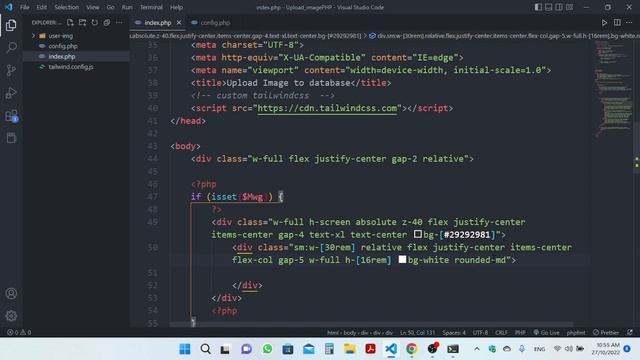This screenshot has width=640, height=360.
Task: Show hidden system tray icons
Action: [476, 349]
